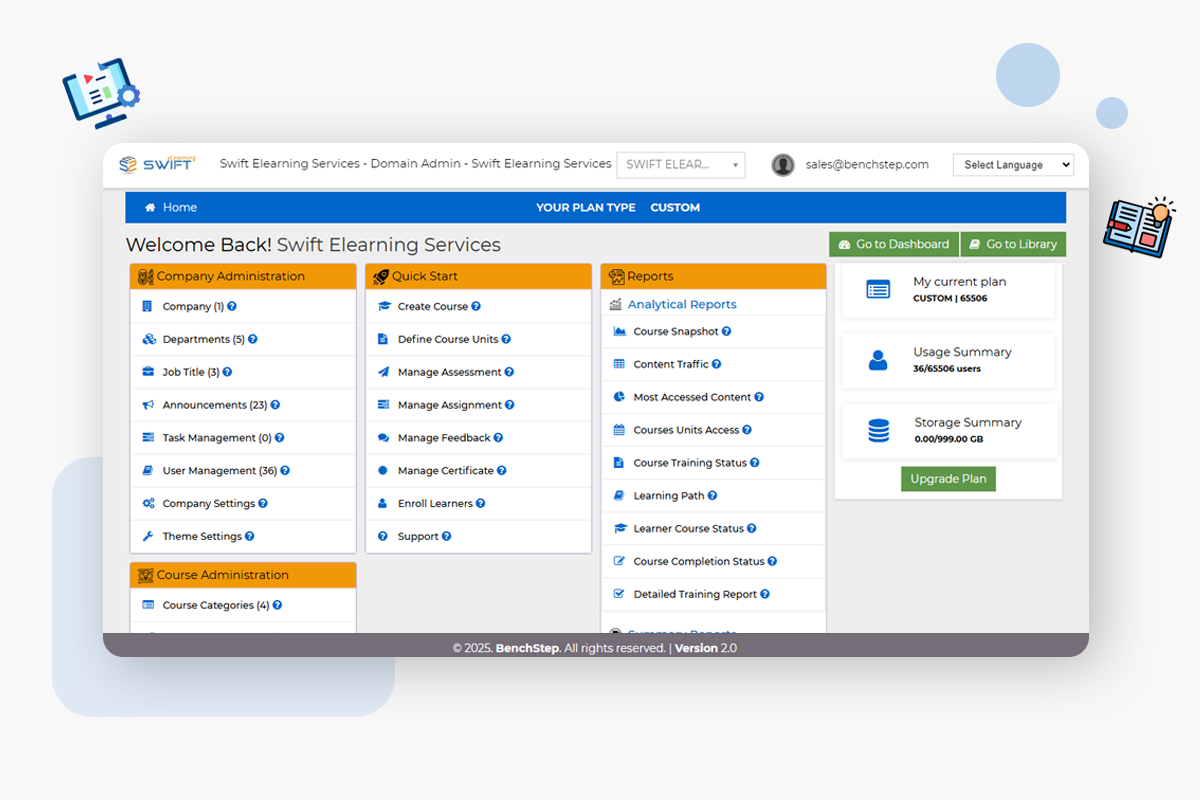
Task: Click the Upgrade Plan button
Action: point(948,479)
